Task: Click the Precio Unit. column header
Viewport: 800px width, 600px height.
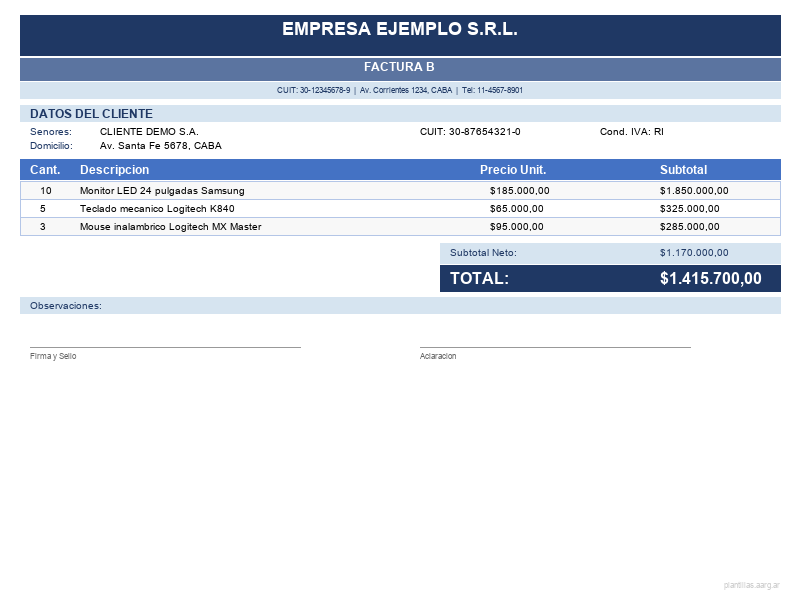Action: coord(513,170)
